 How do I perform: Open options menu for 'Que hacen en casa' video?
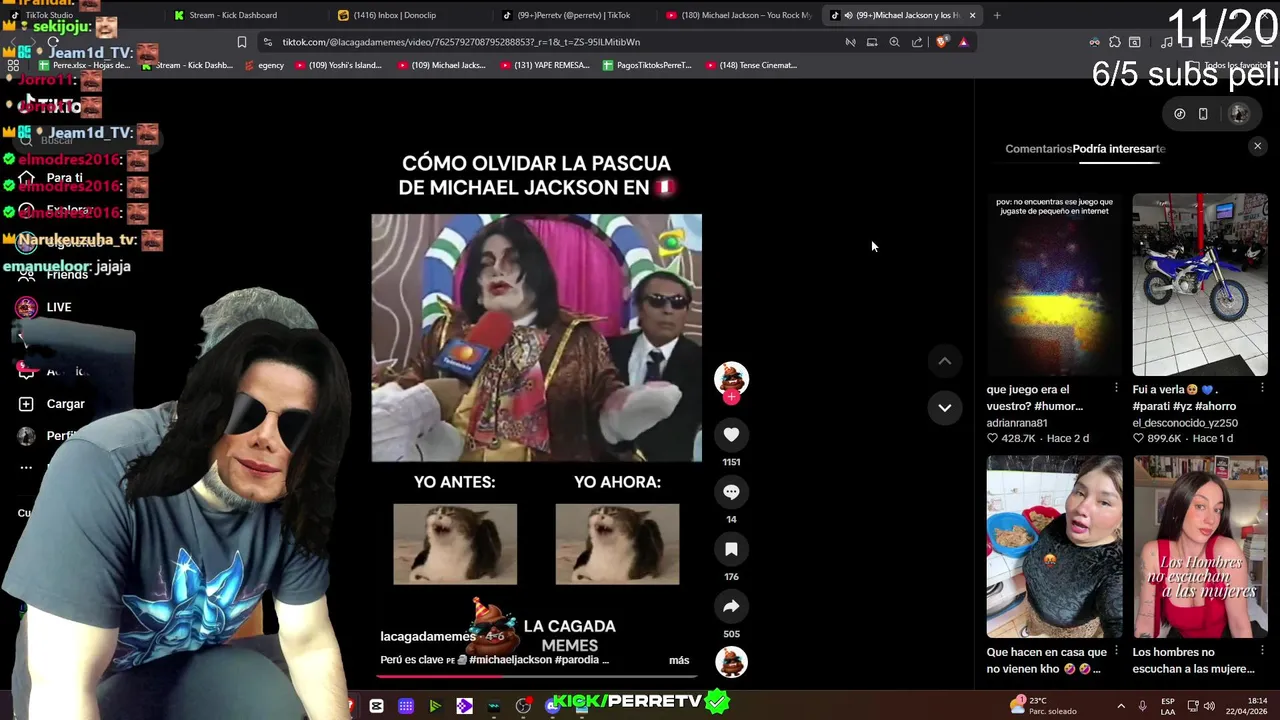(x=1116, y=650)
